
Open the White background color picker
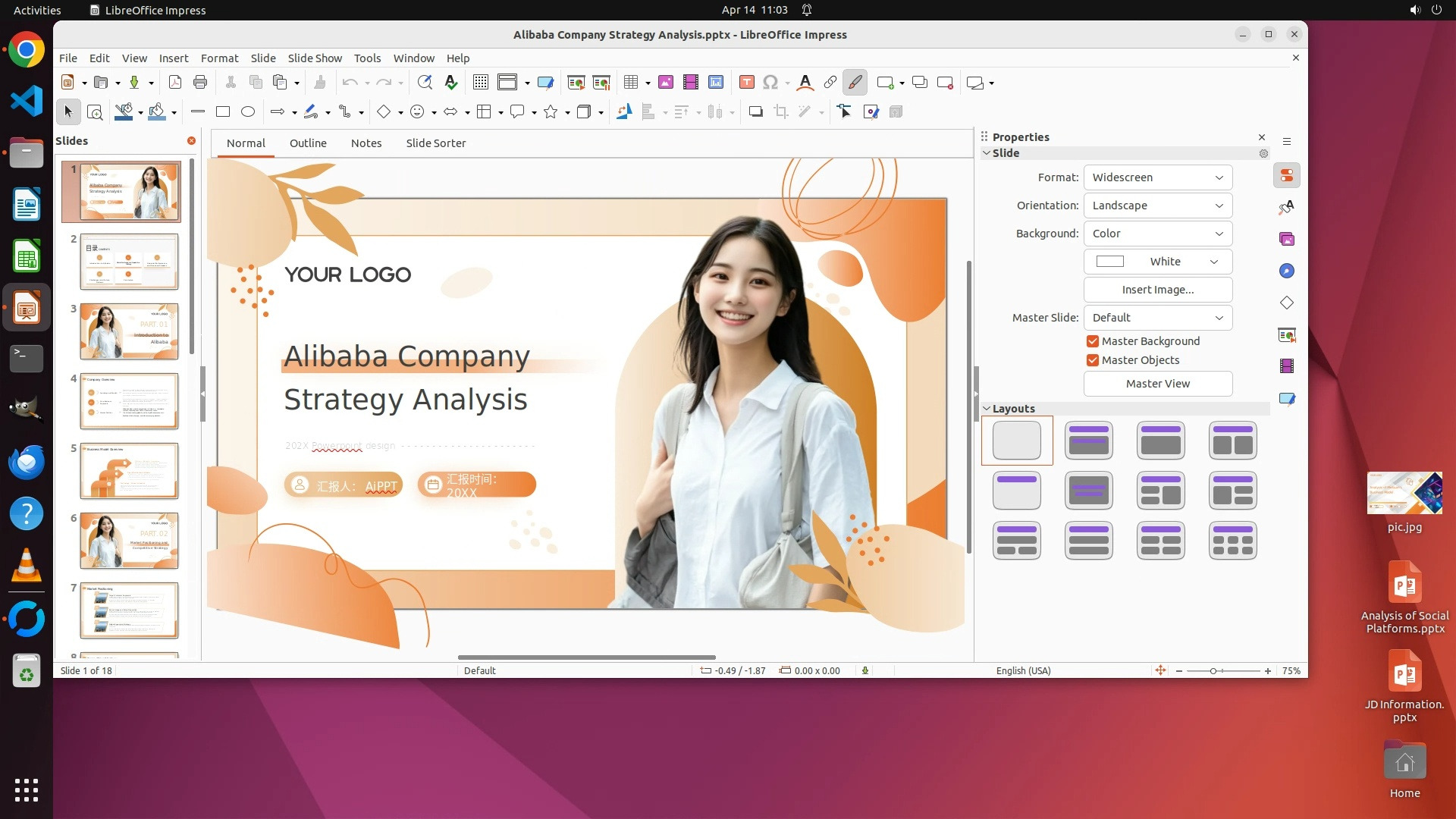point(1157,262)
